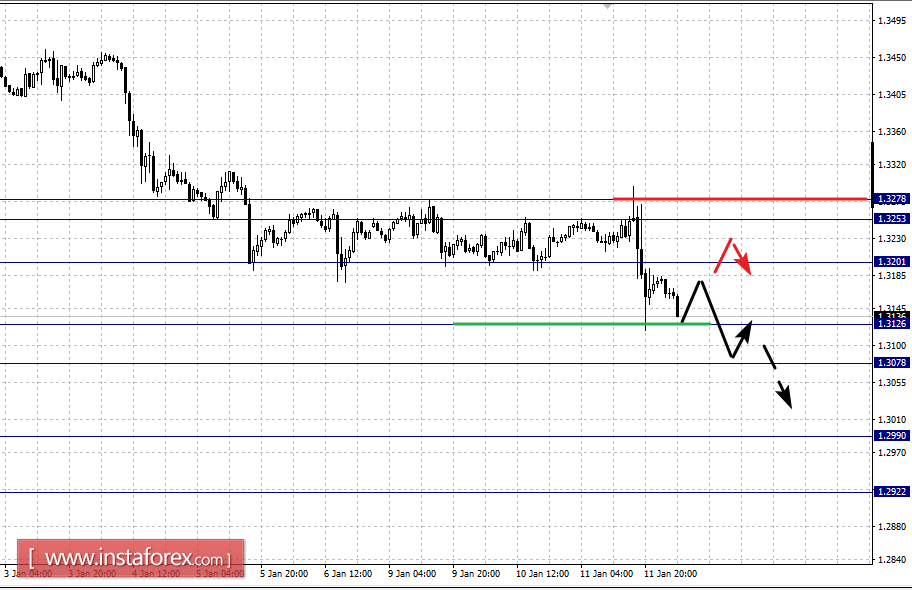Click the chart shift triangle marker at top
Image resolution: width=912 pixels, height=590 pixels.
click(x=608, y=6)
